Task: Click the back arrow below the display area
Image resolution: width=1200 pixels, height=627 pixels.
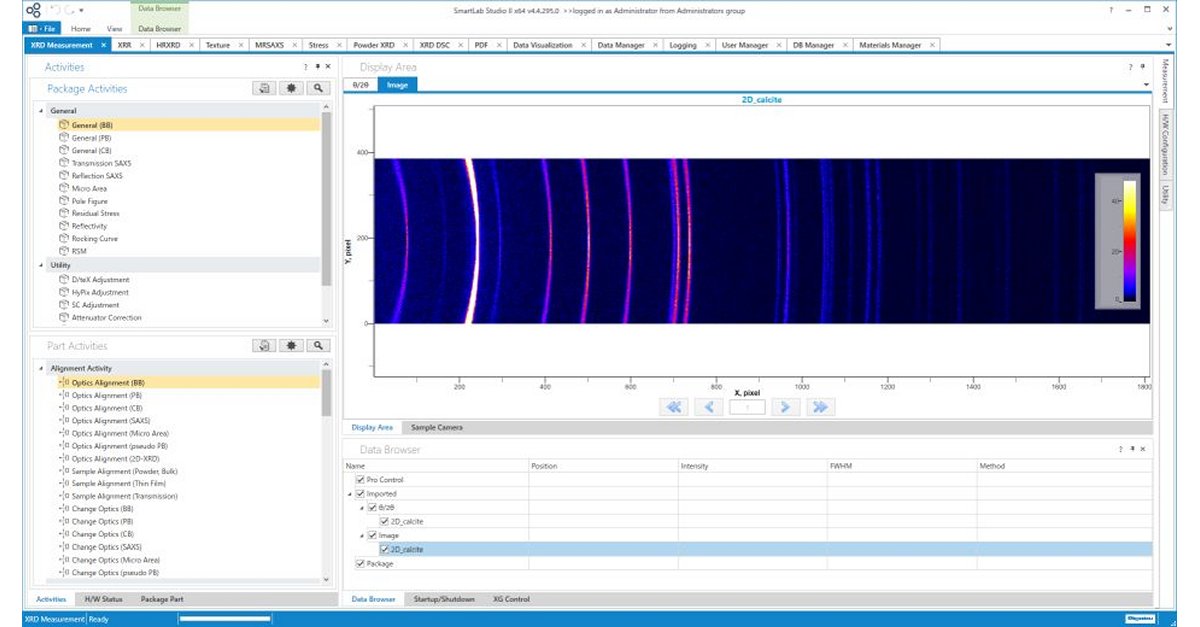Action: pyautogui.click(x=707, y=407)
